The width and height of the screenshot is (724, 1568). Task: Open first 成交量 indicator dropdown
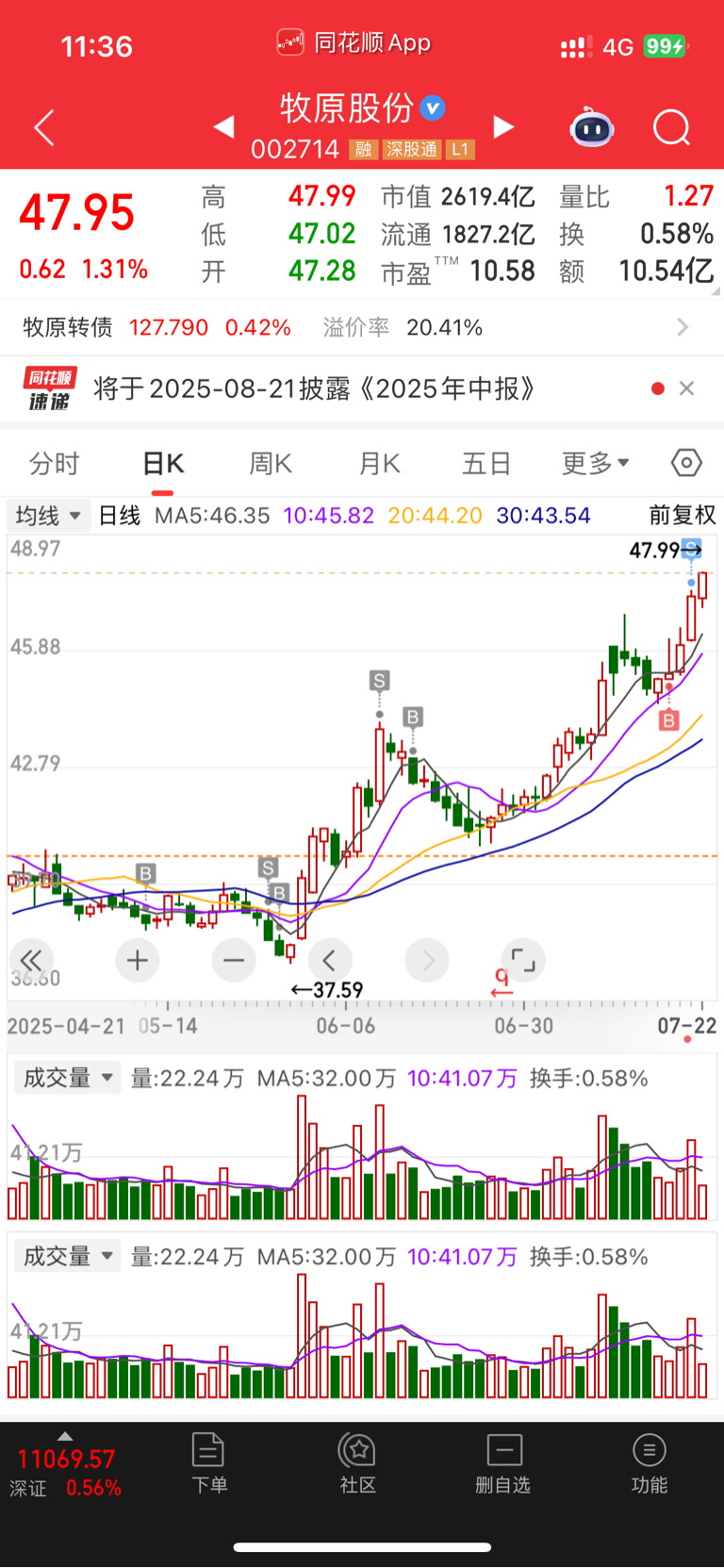68,1078
